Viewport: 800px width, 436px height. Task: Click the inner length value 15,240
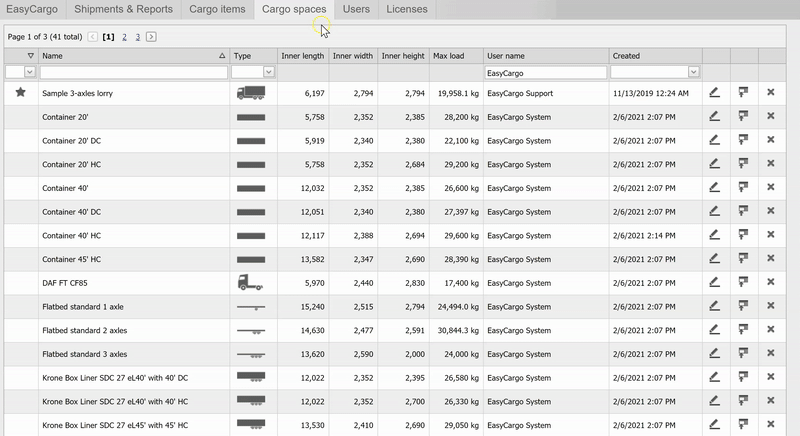[312, 306]
